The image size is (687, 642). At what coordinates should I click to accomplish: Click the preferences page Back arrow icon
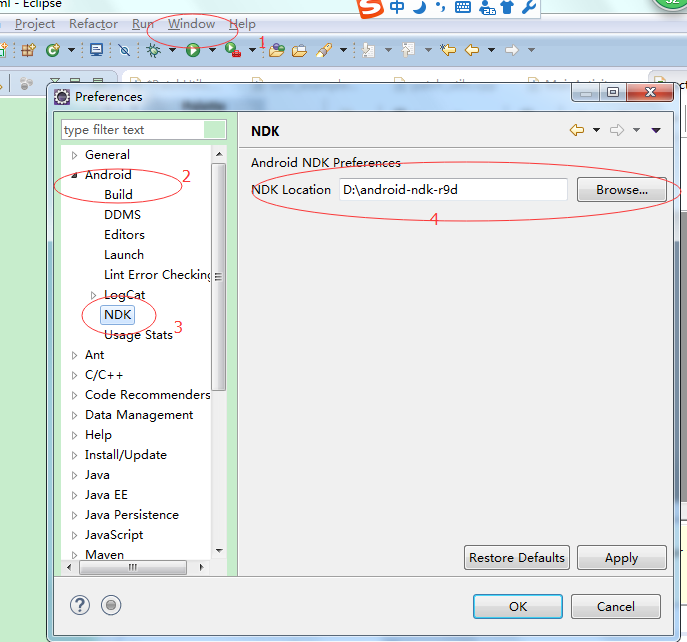pyautogui.click(x=577, y=130)
